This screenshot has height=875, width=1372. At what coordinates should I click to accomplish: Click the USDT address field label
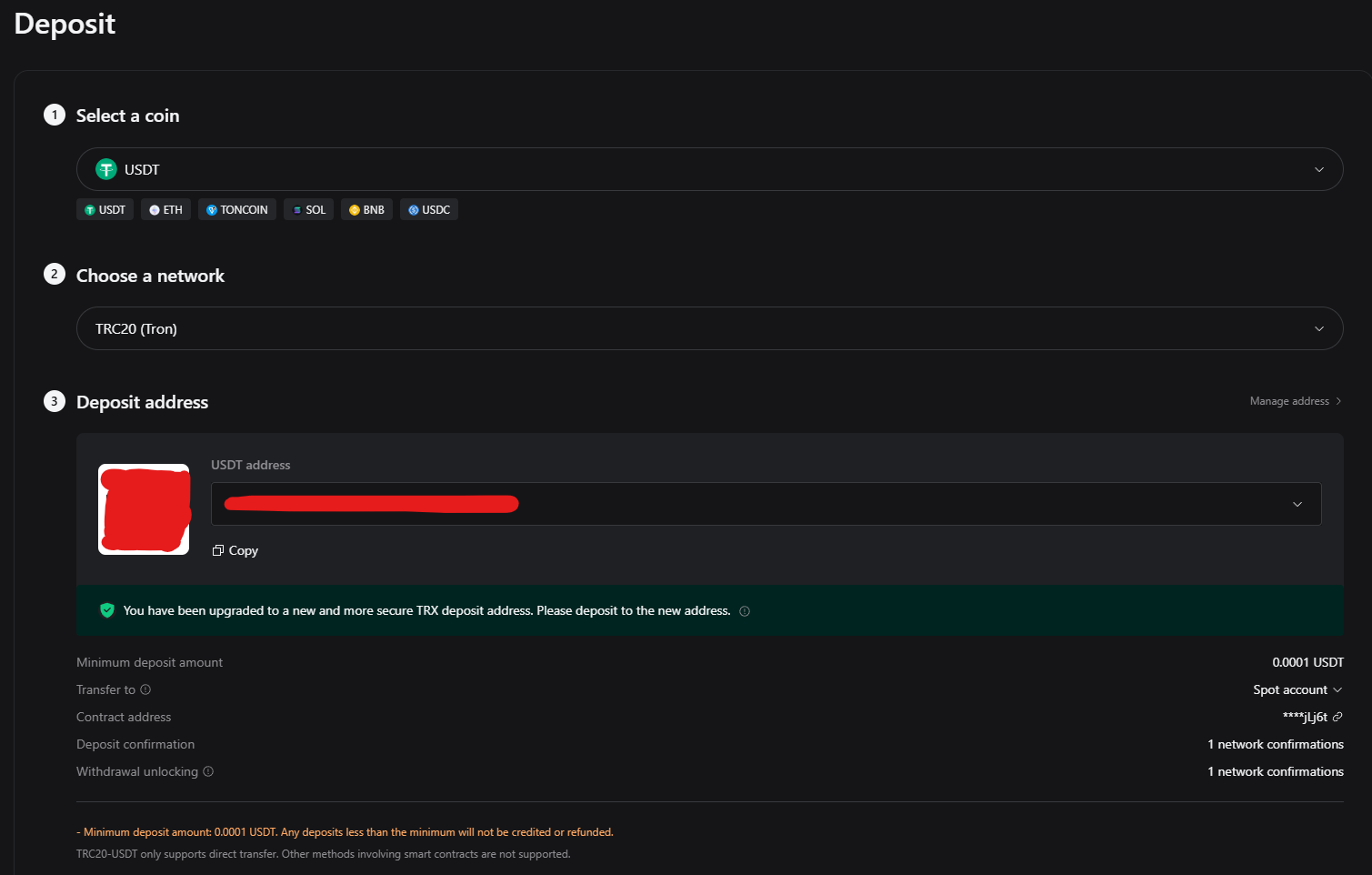pyautogui.click(x=251, y=465)
